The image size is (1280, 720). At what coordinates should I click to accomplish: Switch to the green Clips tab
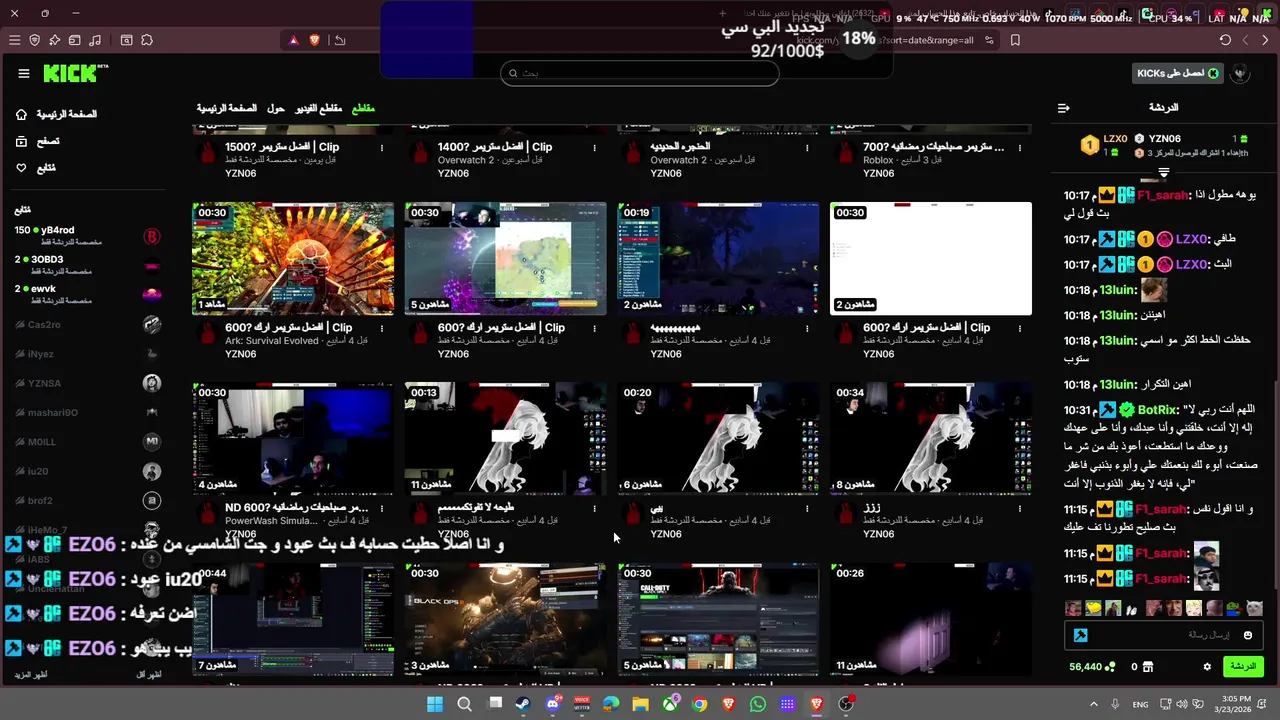363,108
